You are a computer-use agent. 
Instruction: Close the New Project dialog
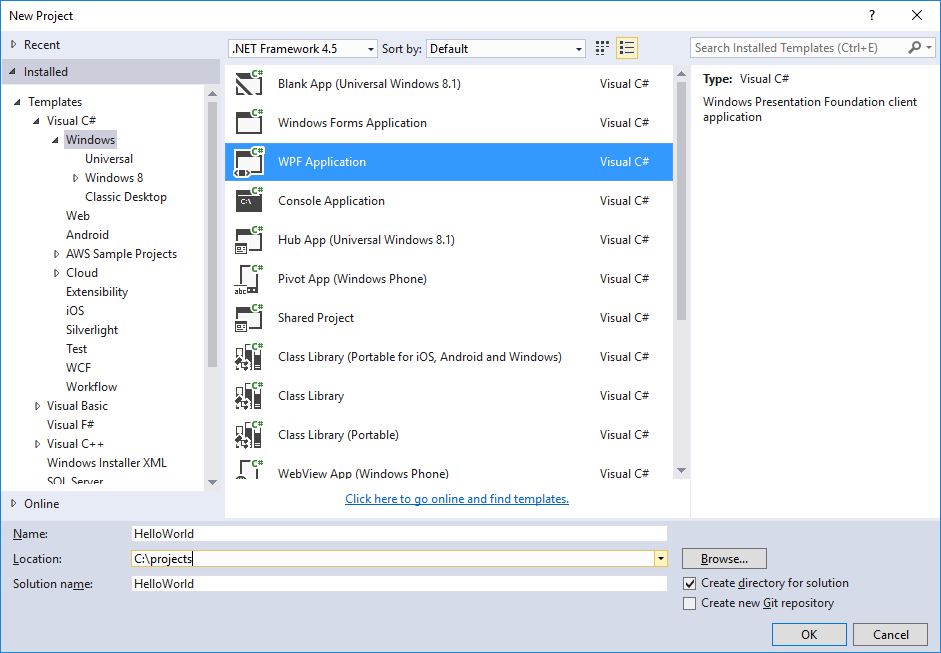[917, 16]
